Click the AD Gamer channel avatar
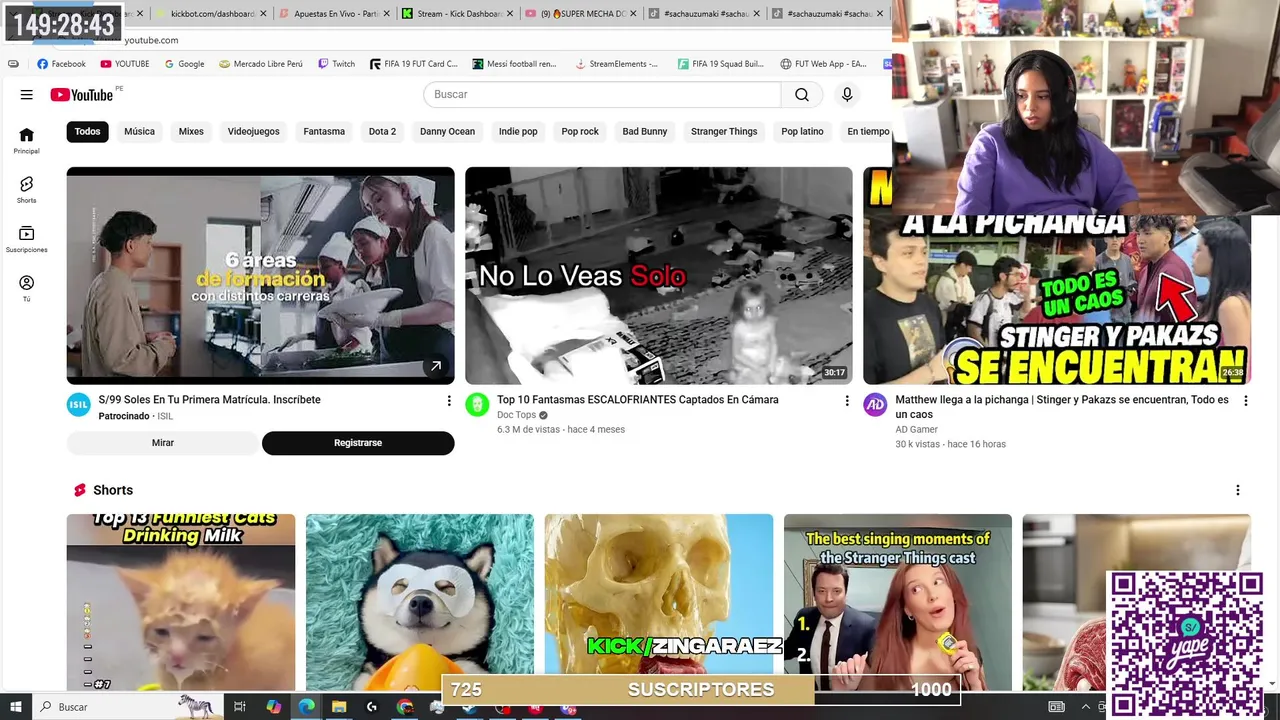The width and height of the screenshot is (1280, 720). [x=875, y=404]
